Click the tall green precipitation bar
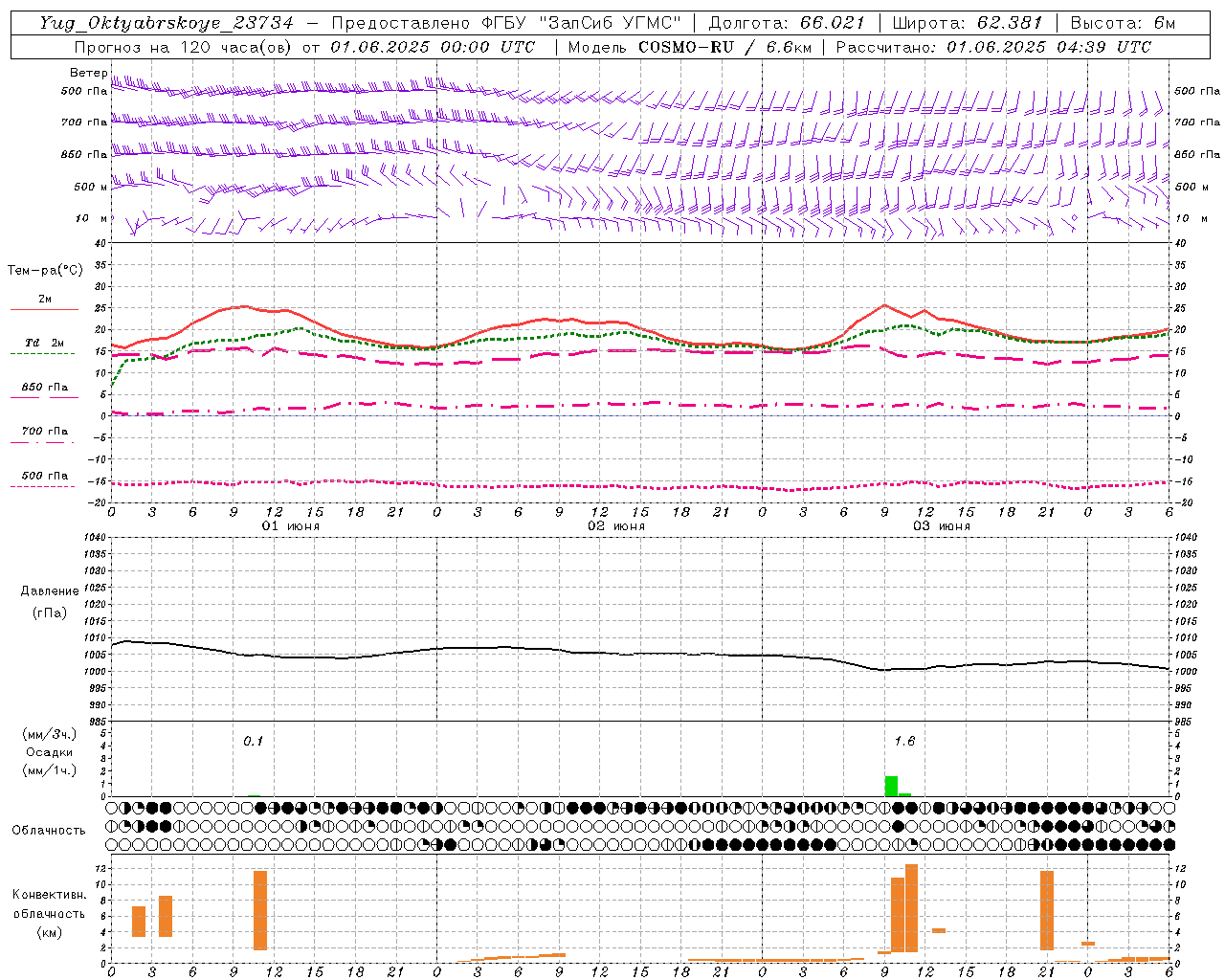 click(891, 786)
